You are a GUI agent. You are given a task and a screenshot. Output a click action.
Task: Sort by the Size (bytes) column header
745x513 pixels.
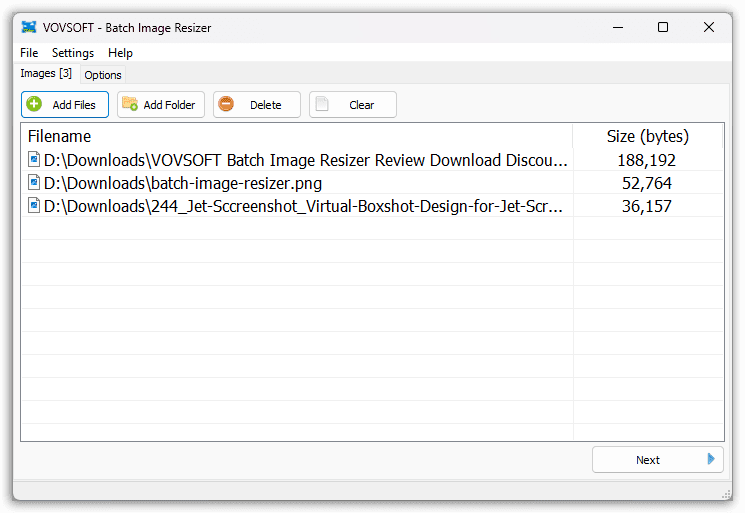tap(648, 136)
